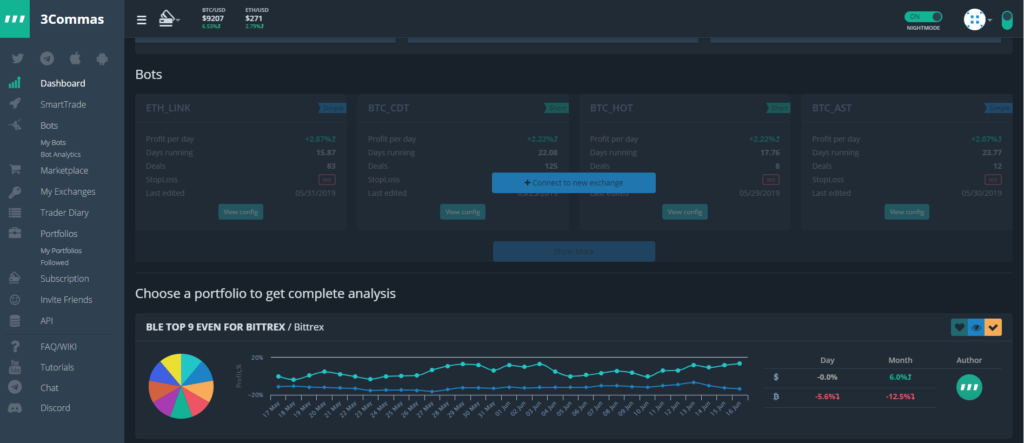
Task: Click the portfolio pie chart
Action: (x=181, y=386)
